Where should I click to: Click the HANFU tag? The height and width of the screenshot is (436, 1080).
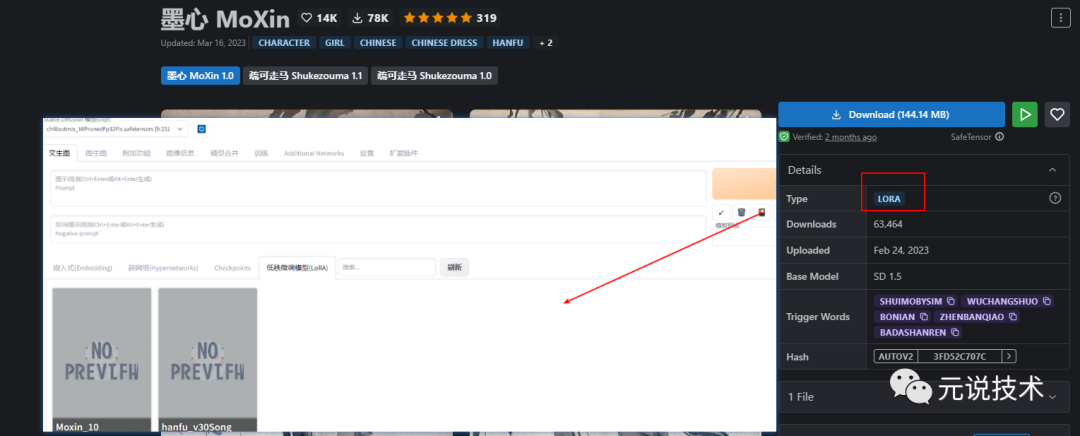[x=508, y=43]
